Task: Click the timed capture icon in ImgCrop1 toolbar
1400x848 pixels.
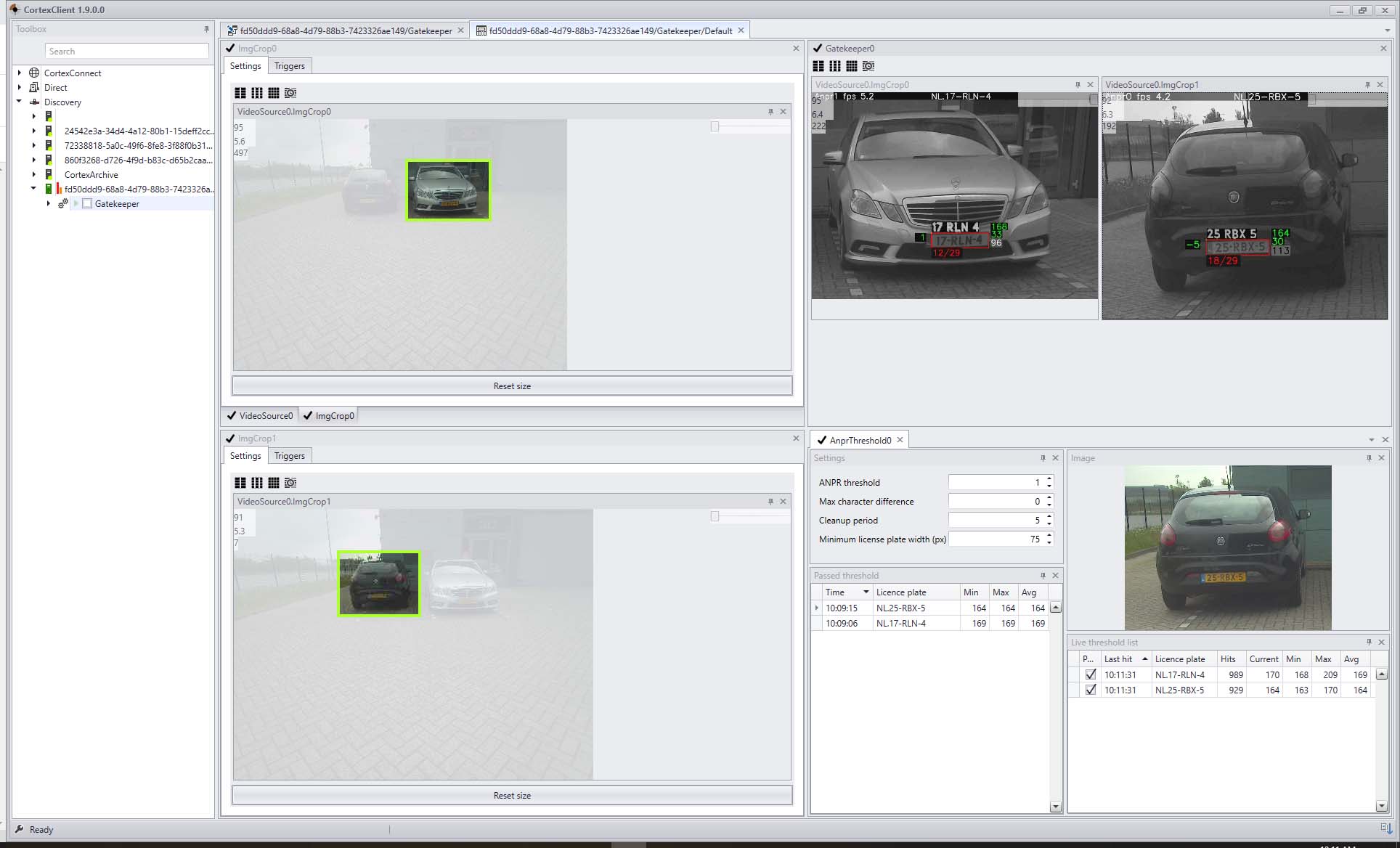Action: pos(290,483)
